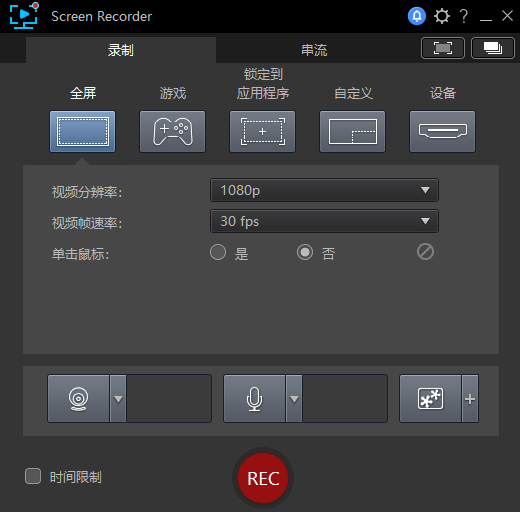Image resolution: width=520 pixels, height=512 pixels.
Task: Open settings with the gear icon
Action: [442, 16]
